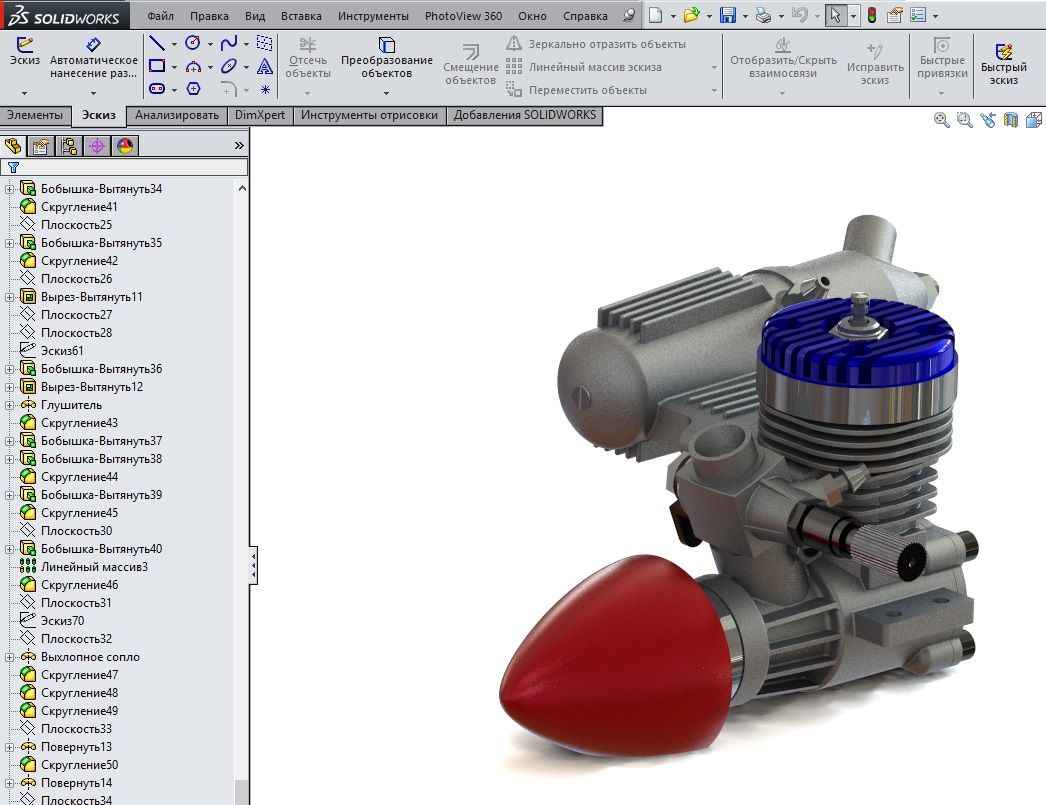Open the Вставка menu
The image size is (1046, 805).
302,15
